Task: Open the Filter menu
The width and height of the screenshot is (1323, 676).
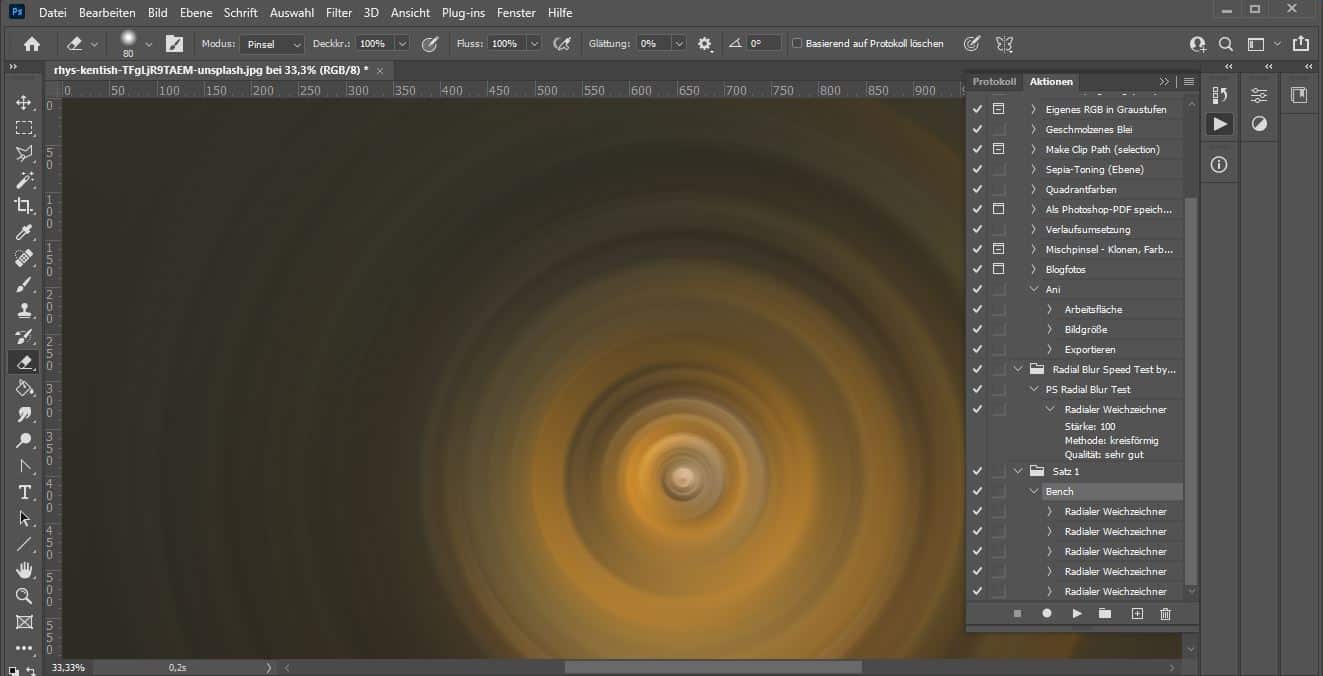Action: click(339, 13)
